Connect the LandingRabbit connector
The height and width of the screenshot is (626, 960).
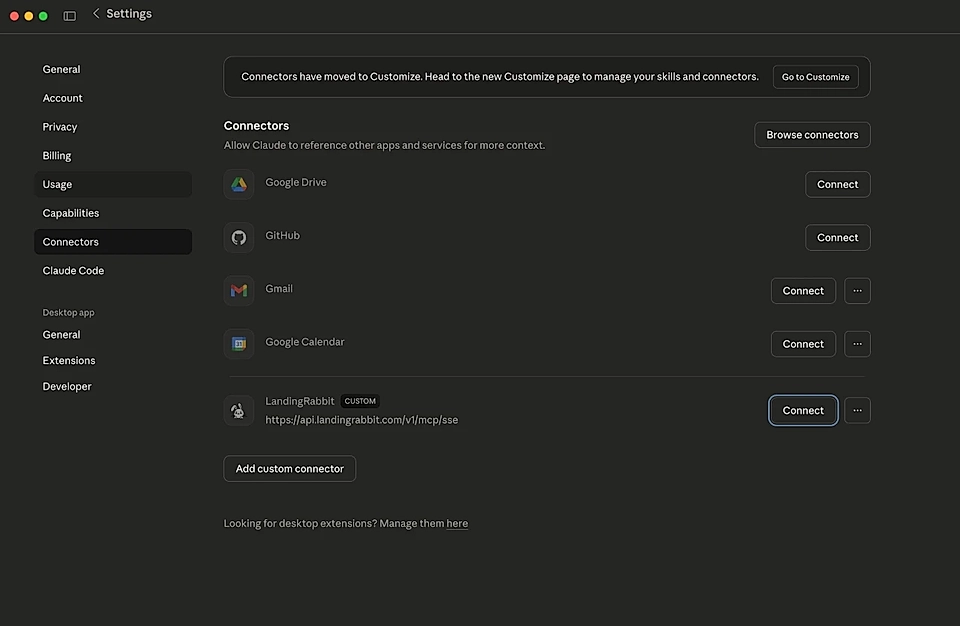pyautogui.click(x=803, y=410)
